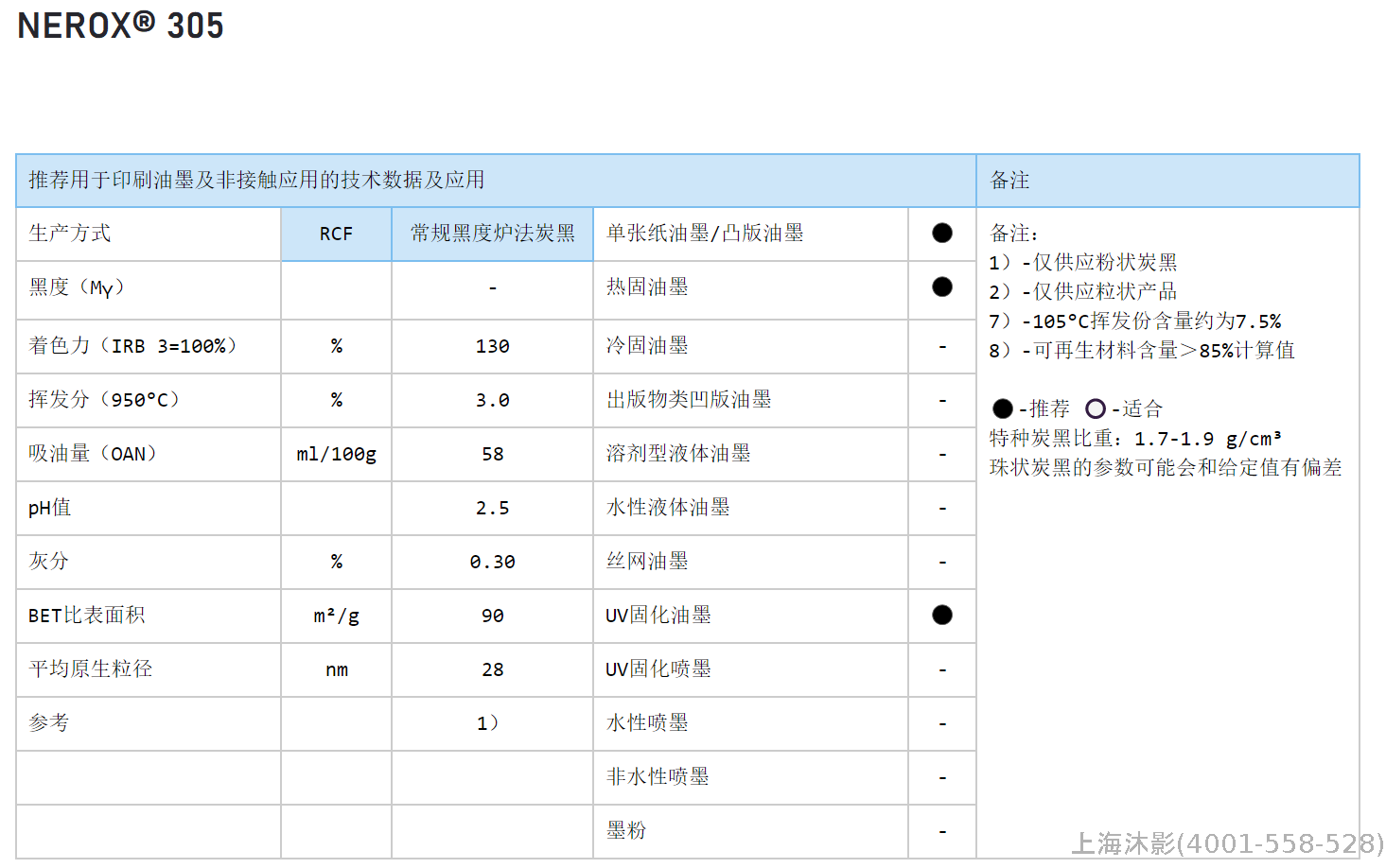This screenshot has width=1386, height=868.
Task: Toggle the recommendation mark for UV固化喷墨
Action: click(x=941, y=668)
